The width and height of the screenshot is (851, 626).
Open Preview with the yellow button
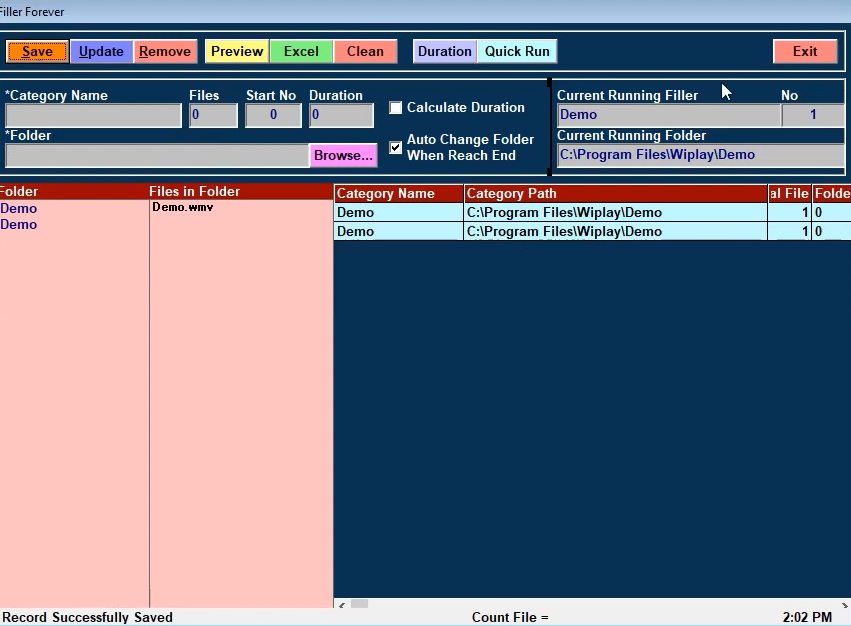(237, 52)
